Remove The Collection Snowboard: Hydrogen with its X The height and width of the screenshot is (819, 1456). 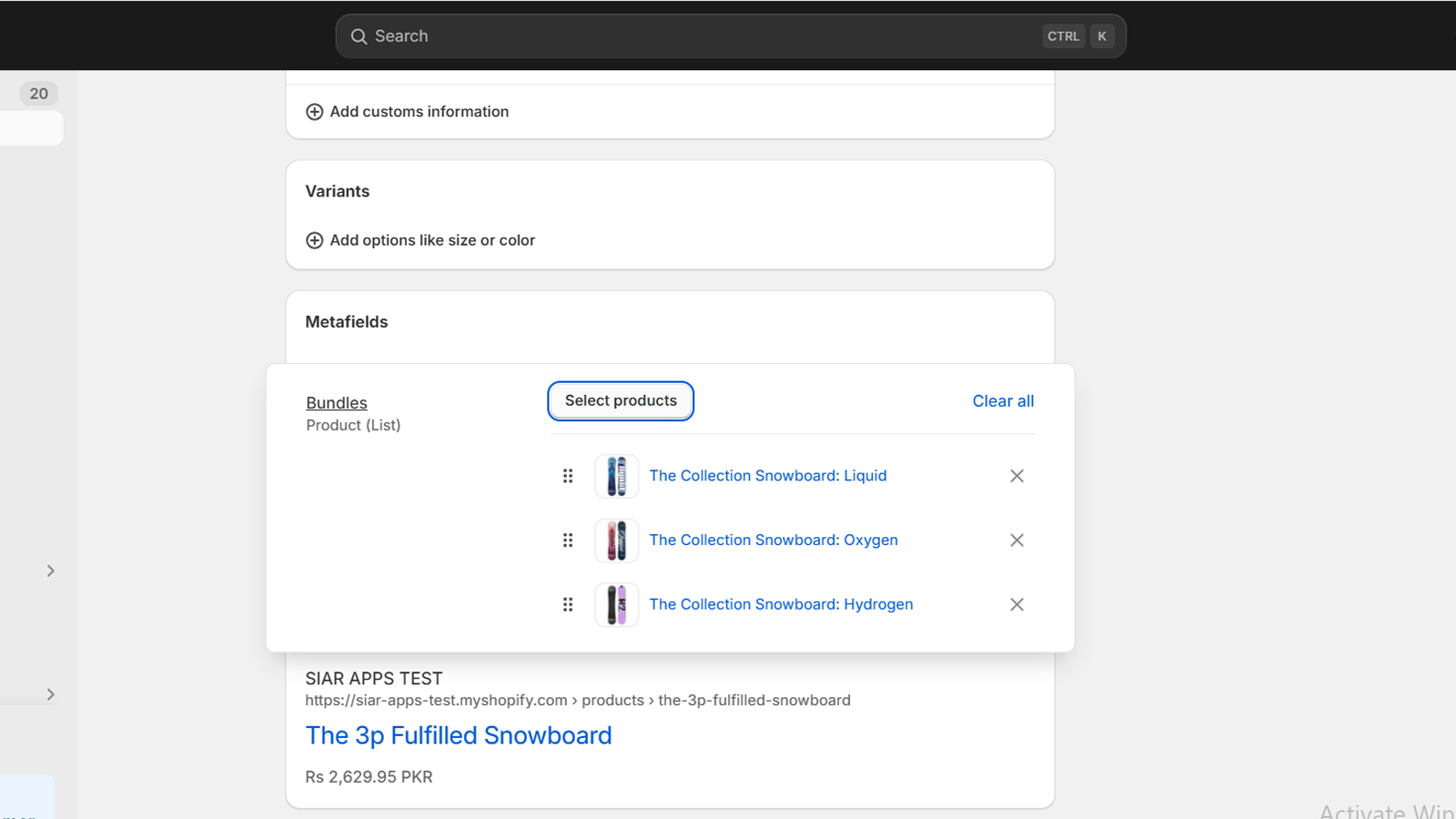click(x=1016, y=604)
